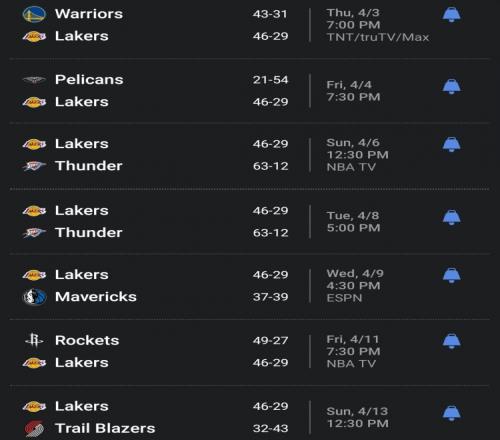The width and height of the screenshot is (500, 440).
Task: Click the Golden State Warriors logo
Action: tap(34, 14)
